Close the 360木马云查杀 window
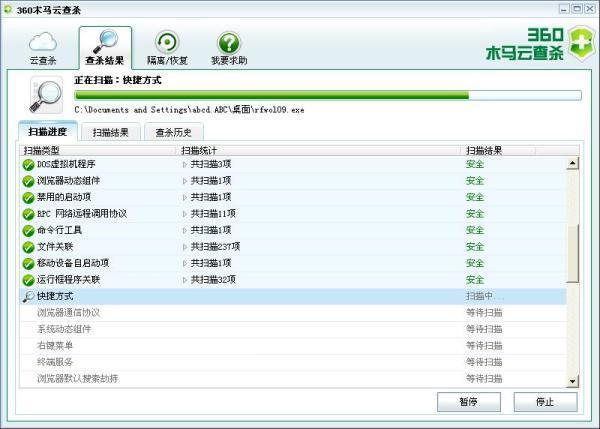 tap(590, 9)
